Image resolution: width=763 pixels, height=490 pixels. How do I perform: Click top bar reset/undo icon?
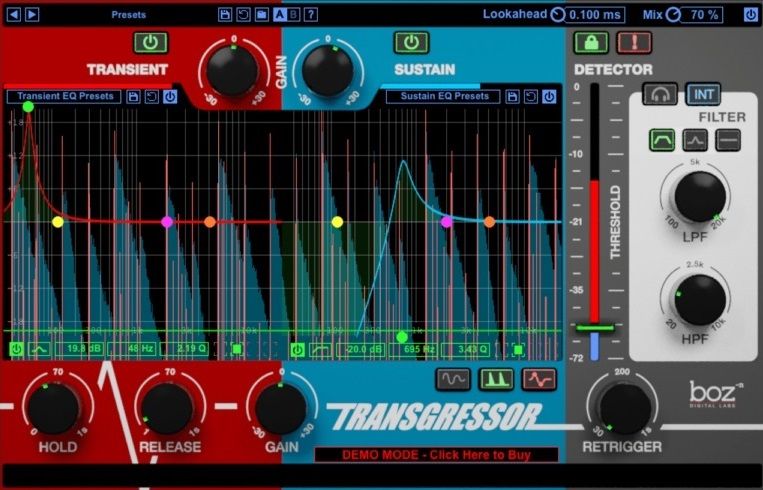click(x=243, y=15)
